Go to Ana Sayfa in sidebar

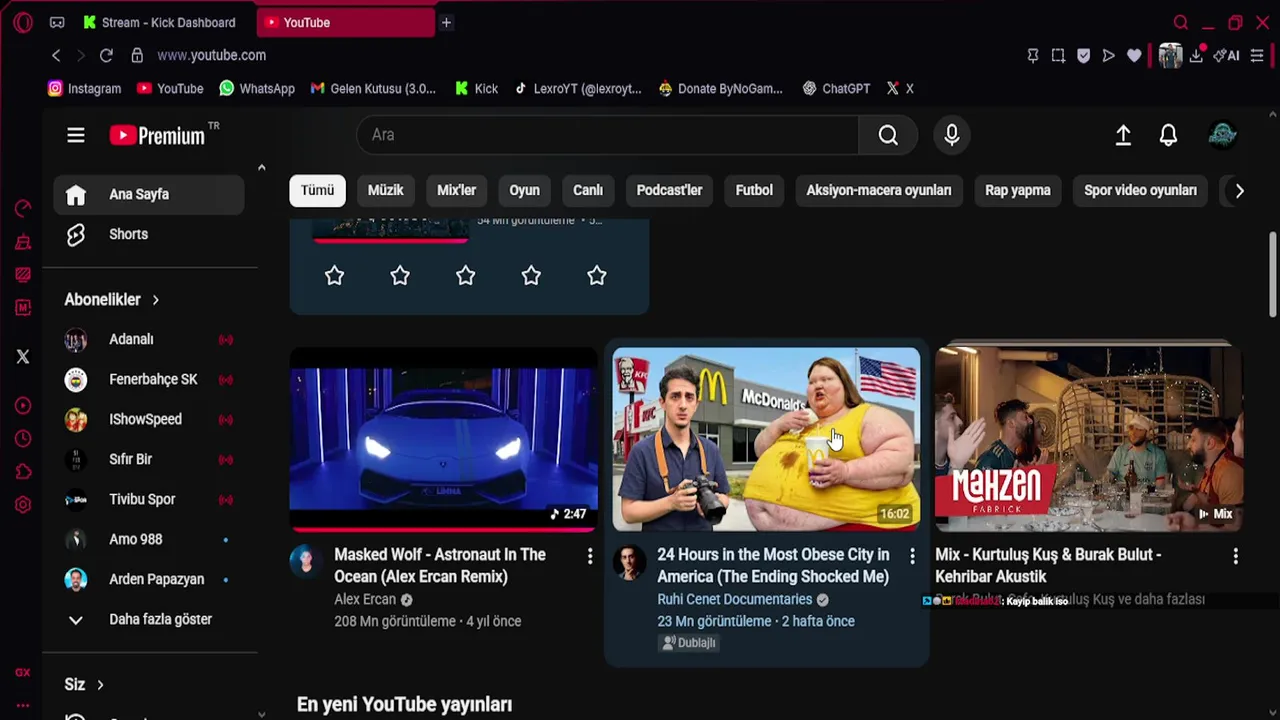[x=150, y=194]
